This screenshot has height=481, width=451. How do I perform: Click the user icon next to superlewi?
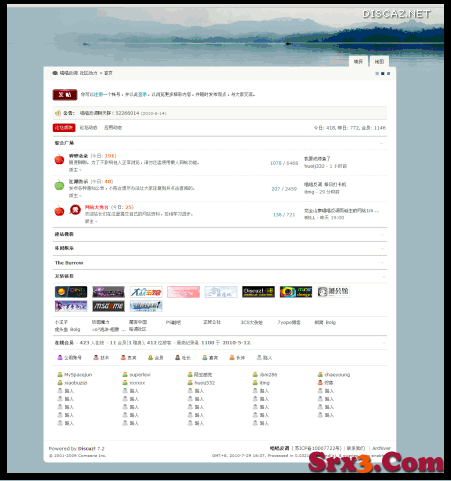(125, 374)
